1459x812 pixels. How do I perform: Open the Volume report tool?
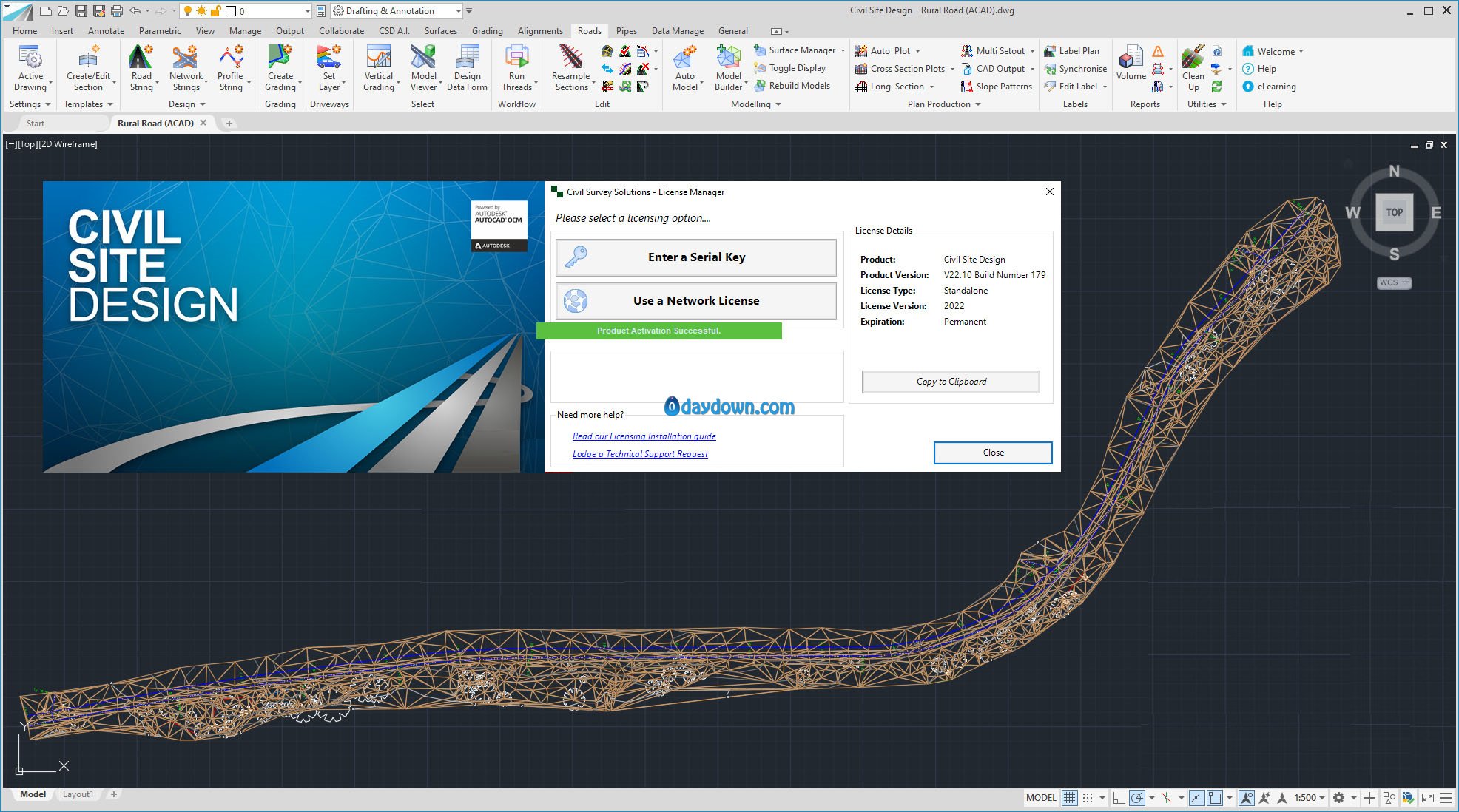coord(1131,64)
